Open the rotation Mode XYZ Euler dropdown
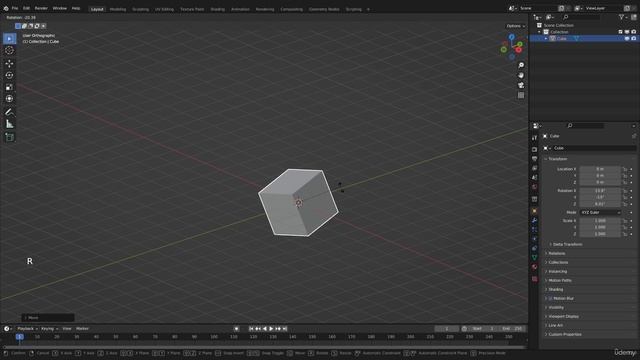The height and width of the screenshot is (360, 640). pyautogui.click(x=600, y=213)
